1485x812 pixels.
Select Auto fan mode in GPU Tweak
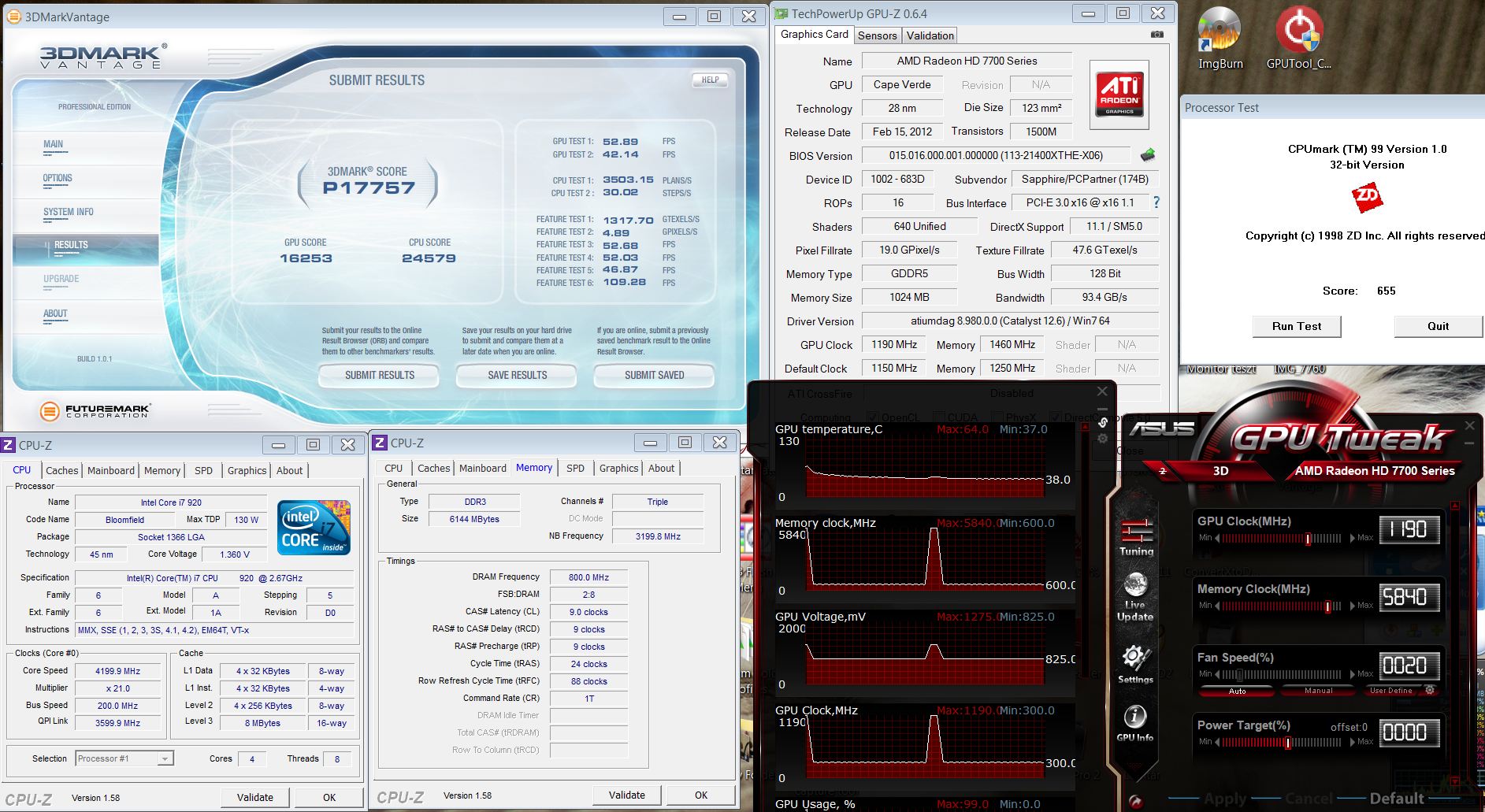click(x=1237, y=691)
